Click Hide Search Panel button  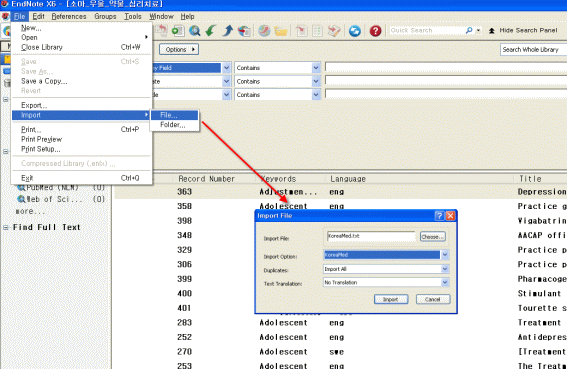click(523, 31)
